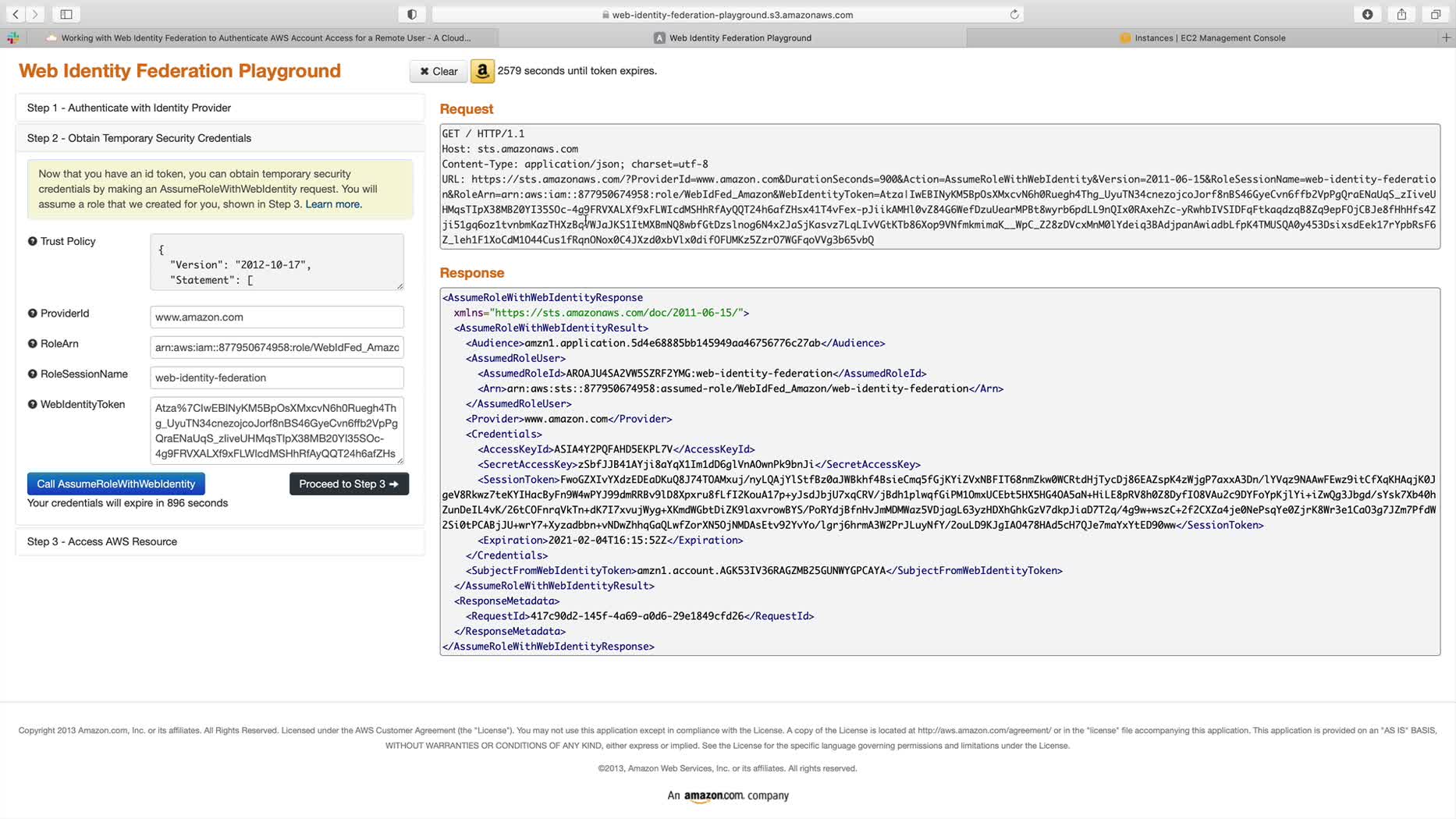Image resolution: width=1456 pixels, height=819 pixels.
Task: Click the Web Identity Federation Playground heading
Action: click(x=180, y=71)
